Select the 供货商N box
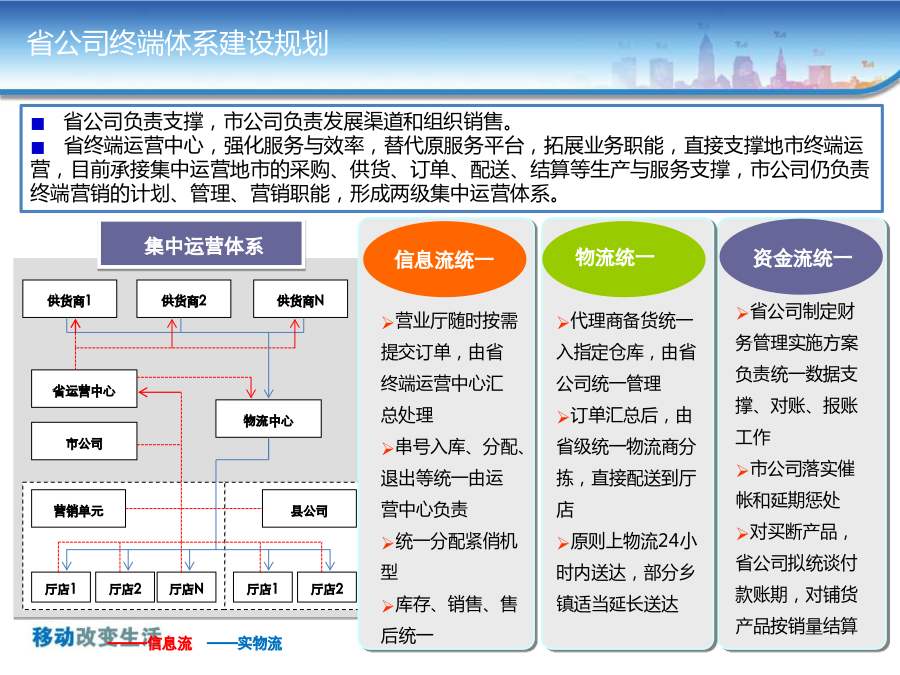Viewport: 900px width, 675px height. pos(300,299)
